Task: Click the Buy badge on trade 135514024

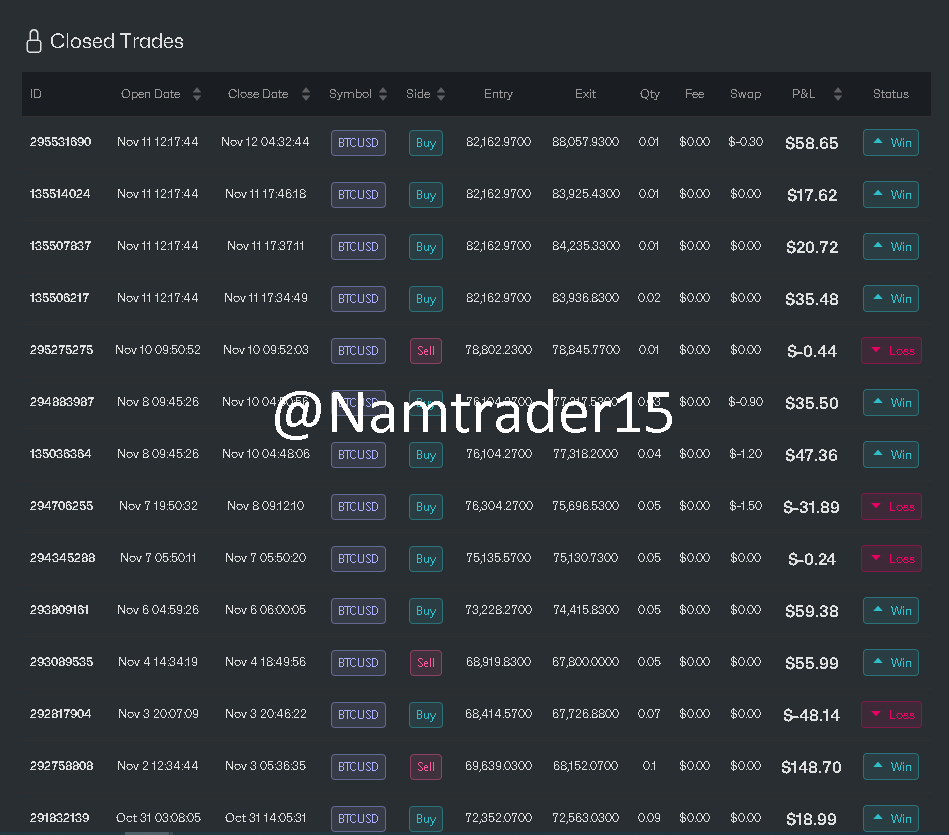Action: 425,194
